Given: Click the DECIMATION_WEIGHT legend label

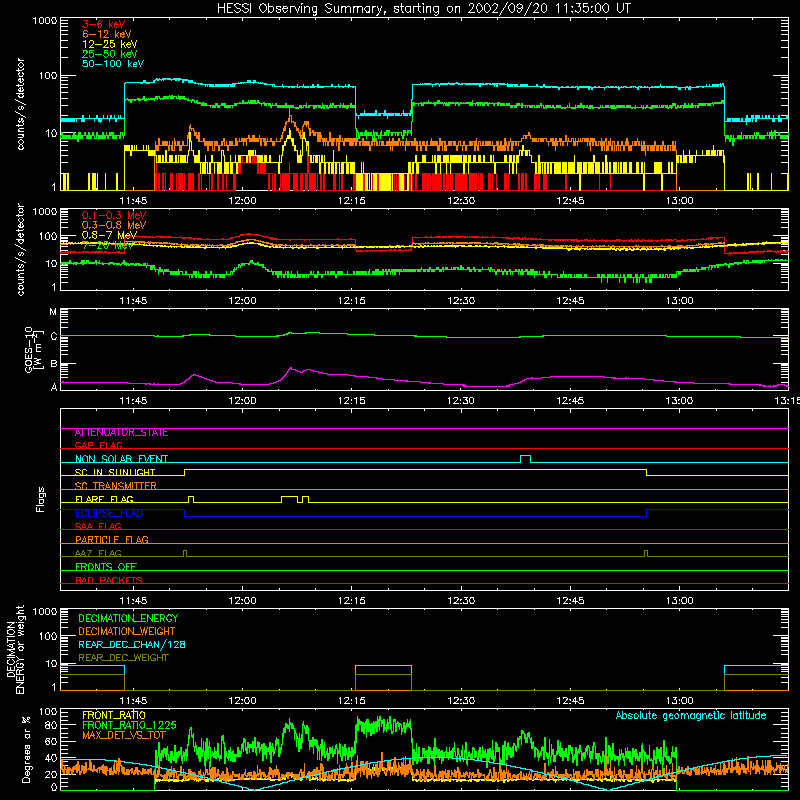Looking at the screenshot, I should [127, 631].
